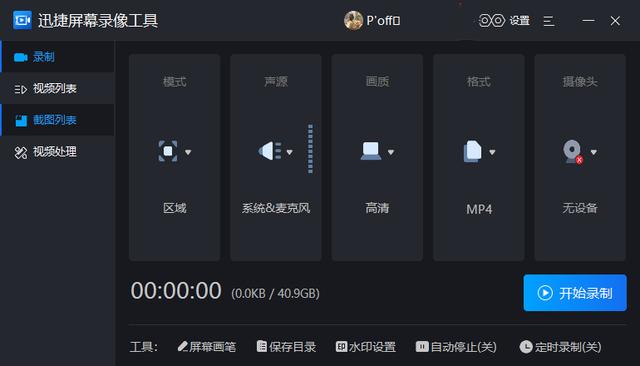Open the user avatar profile picture
The image size is (640, 366).
(353, 20)
